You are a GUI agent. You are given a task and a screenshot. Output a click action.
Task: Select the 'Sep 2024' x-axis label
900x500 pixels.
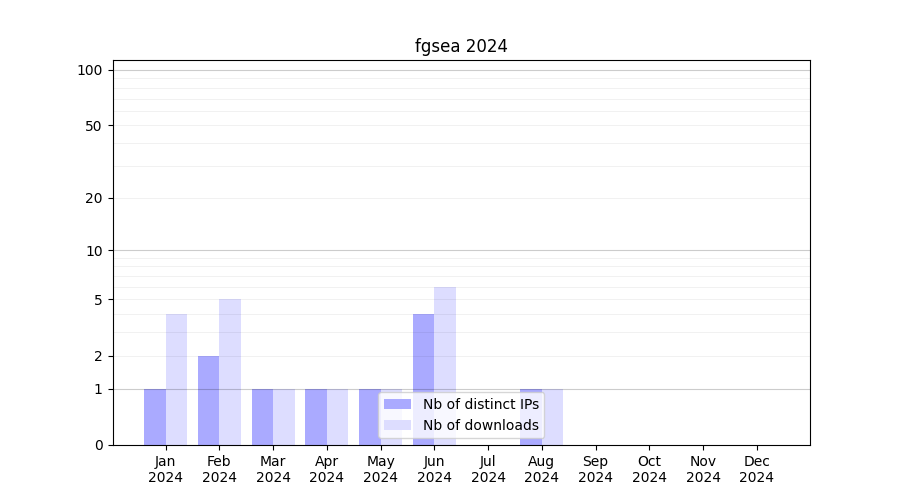(595, 469)
